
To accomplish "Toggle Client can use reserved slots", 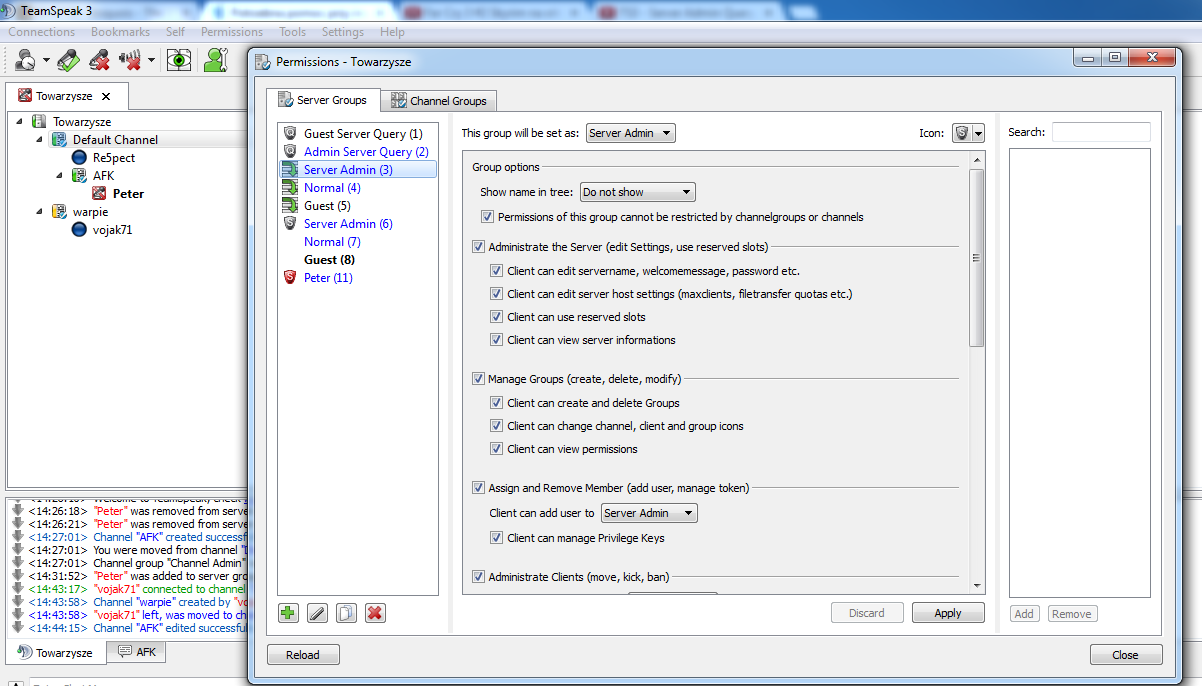I will [497, 317].
